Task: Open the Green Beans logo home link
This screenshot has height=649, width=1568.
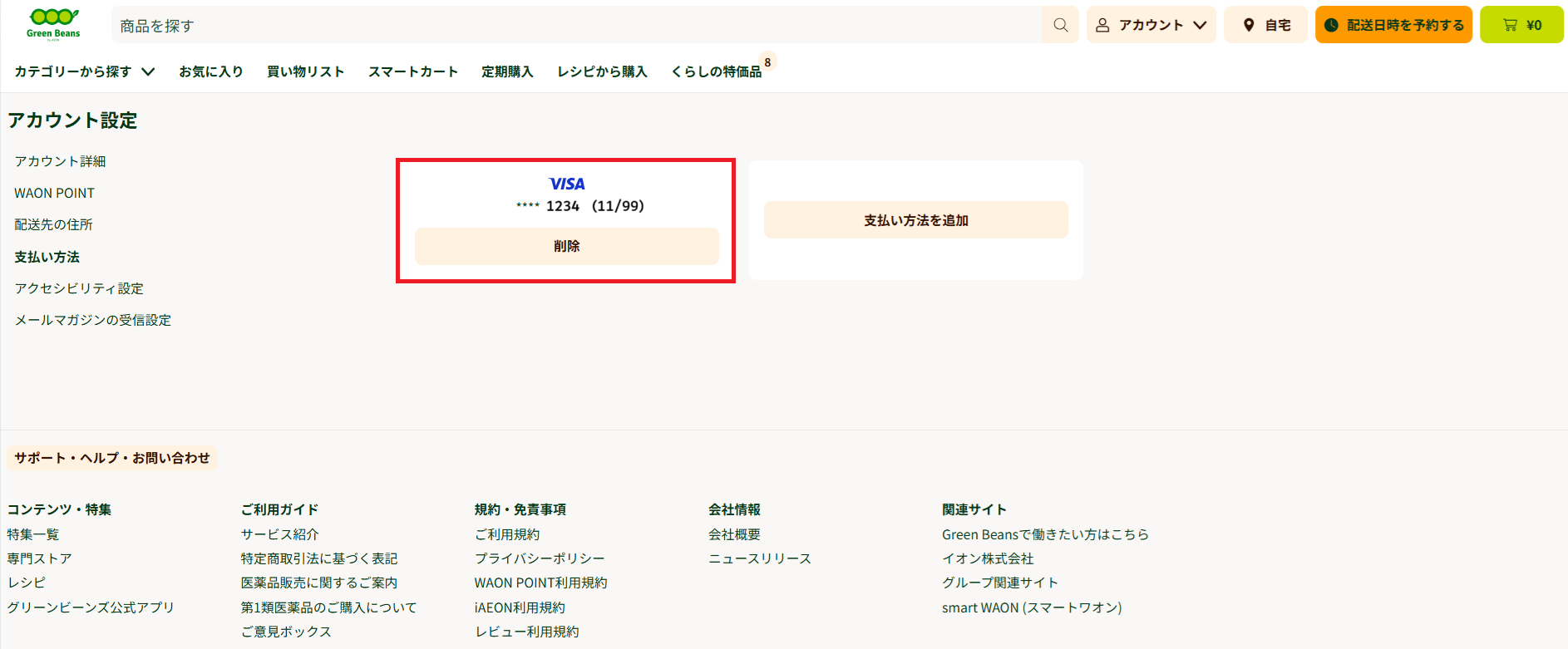Action: (54, 24)
